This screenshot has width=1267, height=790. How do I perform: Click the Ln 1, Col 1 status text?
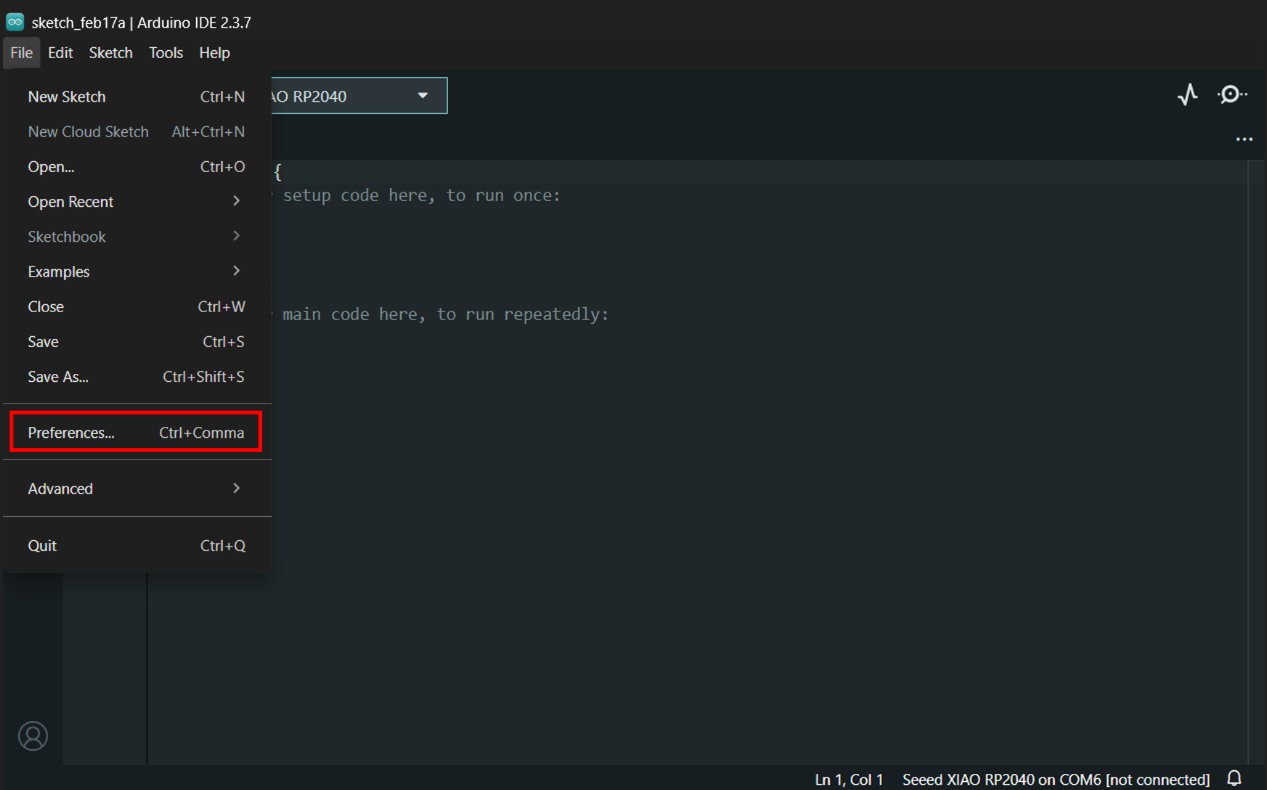coord(849,779)
